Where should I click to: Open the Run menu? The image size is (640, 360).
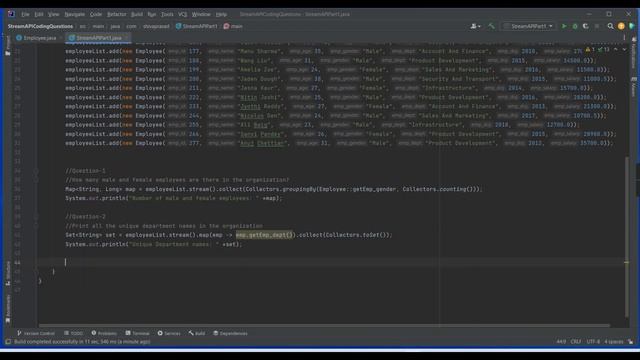click(x=152, y=14)
